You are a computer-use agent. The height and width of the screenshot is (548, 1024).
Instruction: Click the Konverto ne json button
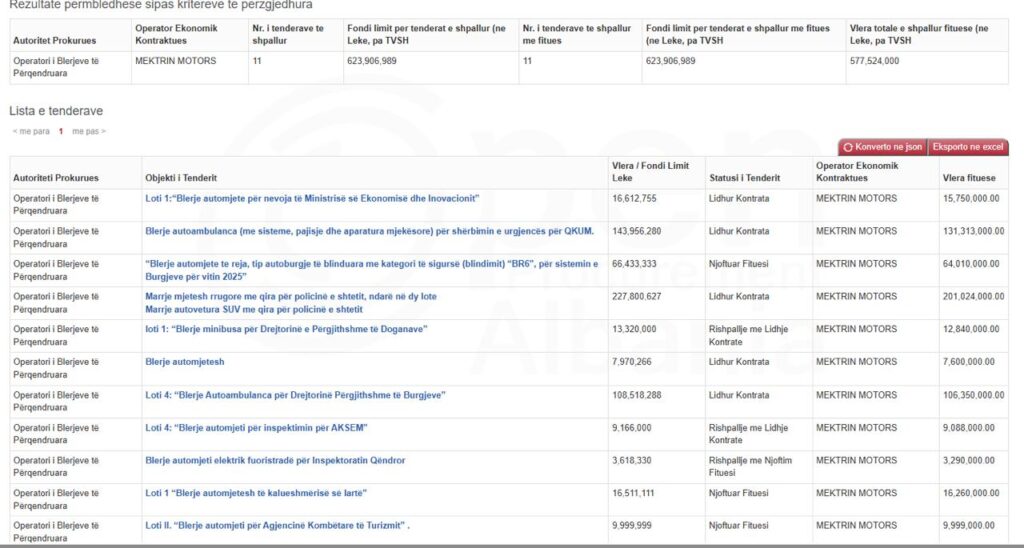tap(883, 147)
